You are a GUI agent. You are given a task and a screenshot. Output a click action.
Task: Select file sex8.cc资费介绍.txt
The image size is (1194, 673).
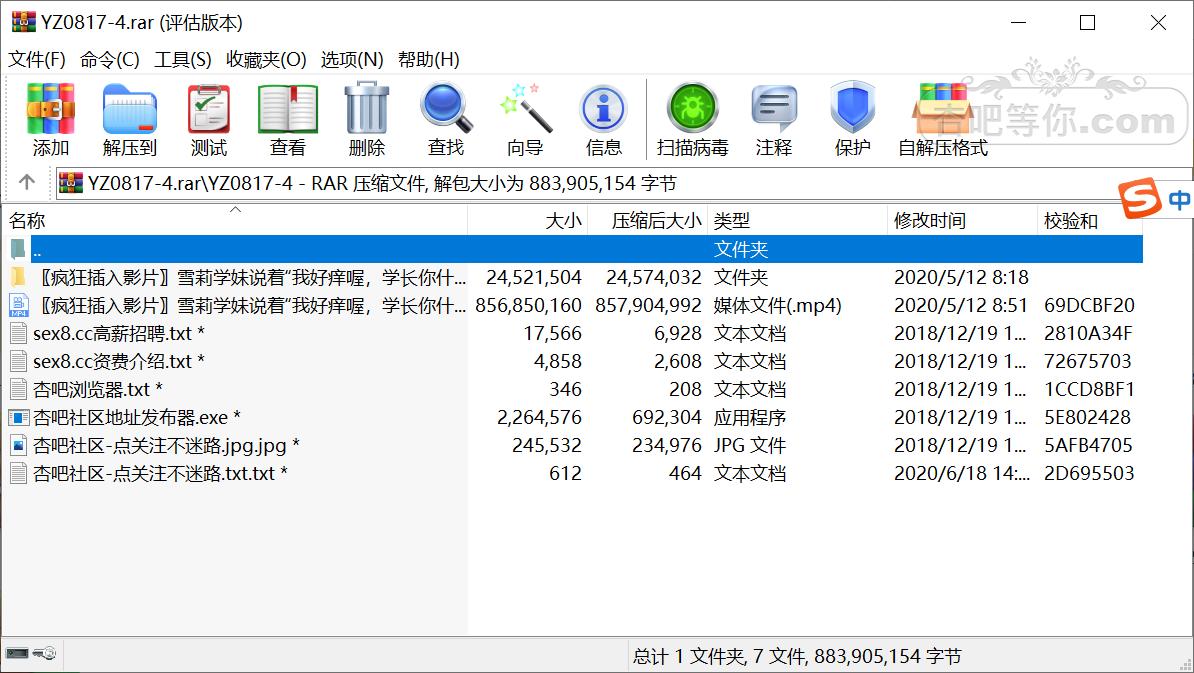point(119,361)
